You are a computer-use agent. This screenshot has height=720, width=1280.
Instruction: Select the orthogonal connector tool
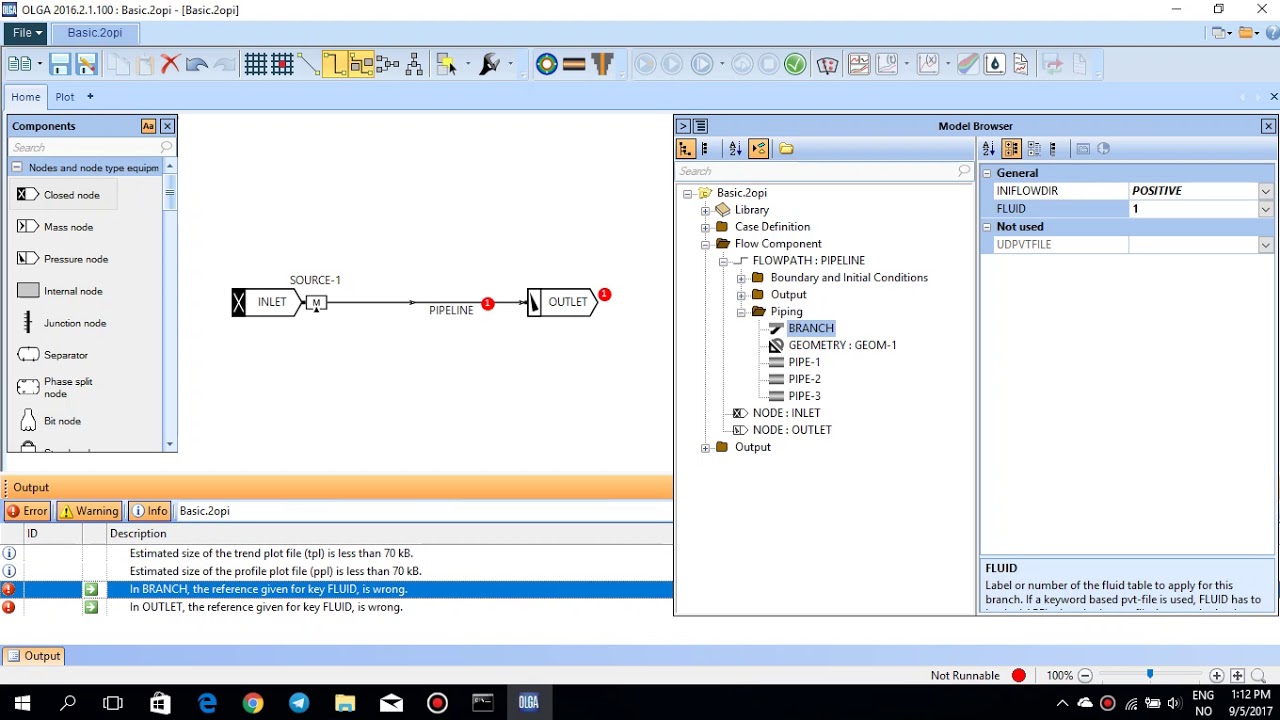pyautogui.click(x=334, y=65)
